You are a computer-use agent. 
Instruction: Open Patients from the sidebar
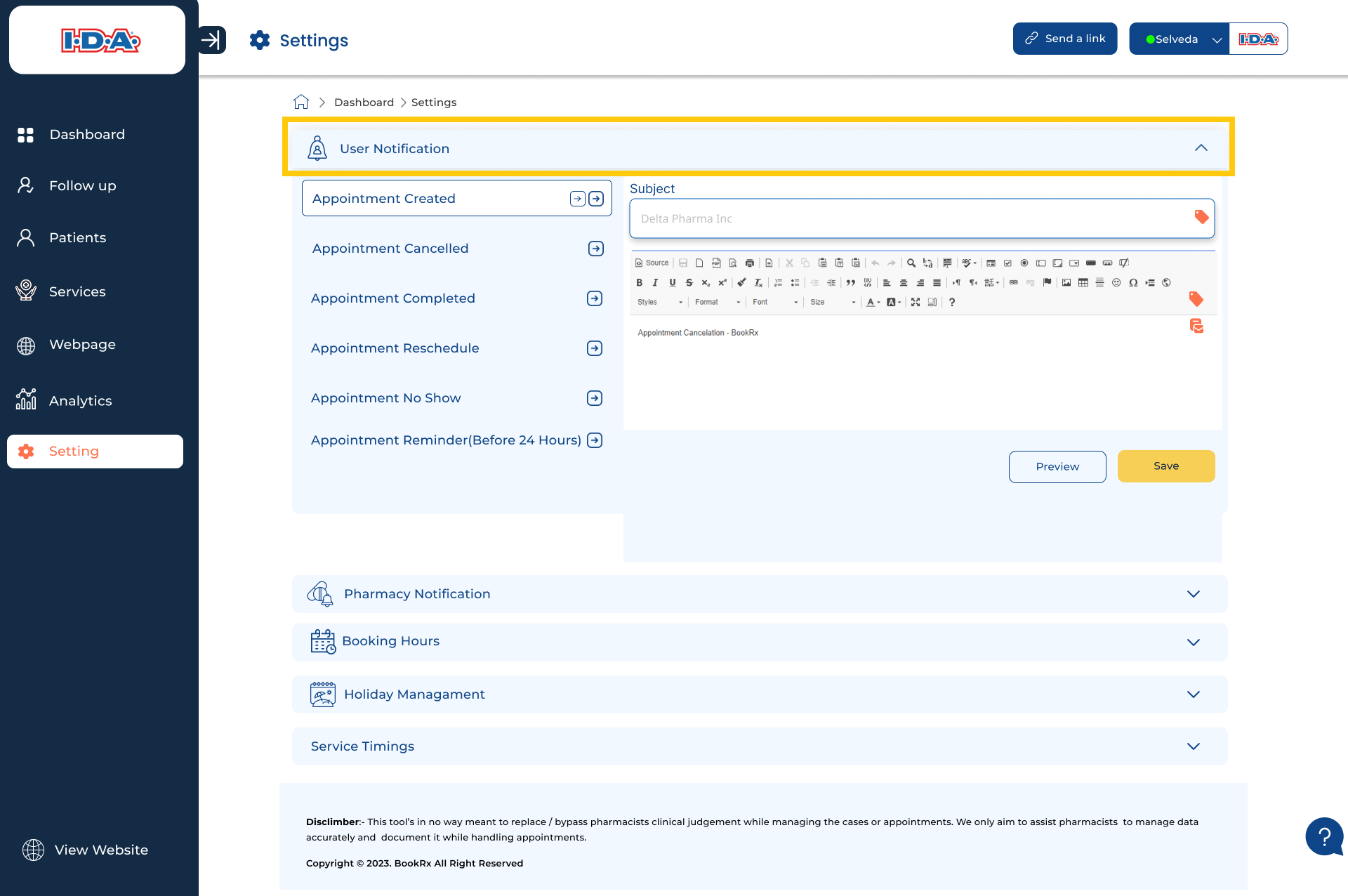click(x=77, y=238)
